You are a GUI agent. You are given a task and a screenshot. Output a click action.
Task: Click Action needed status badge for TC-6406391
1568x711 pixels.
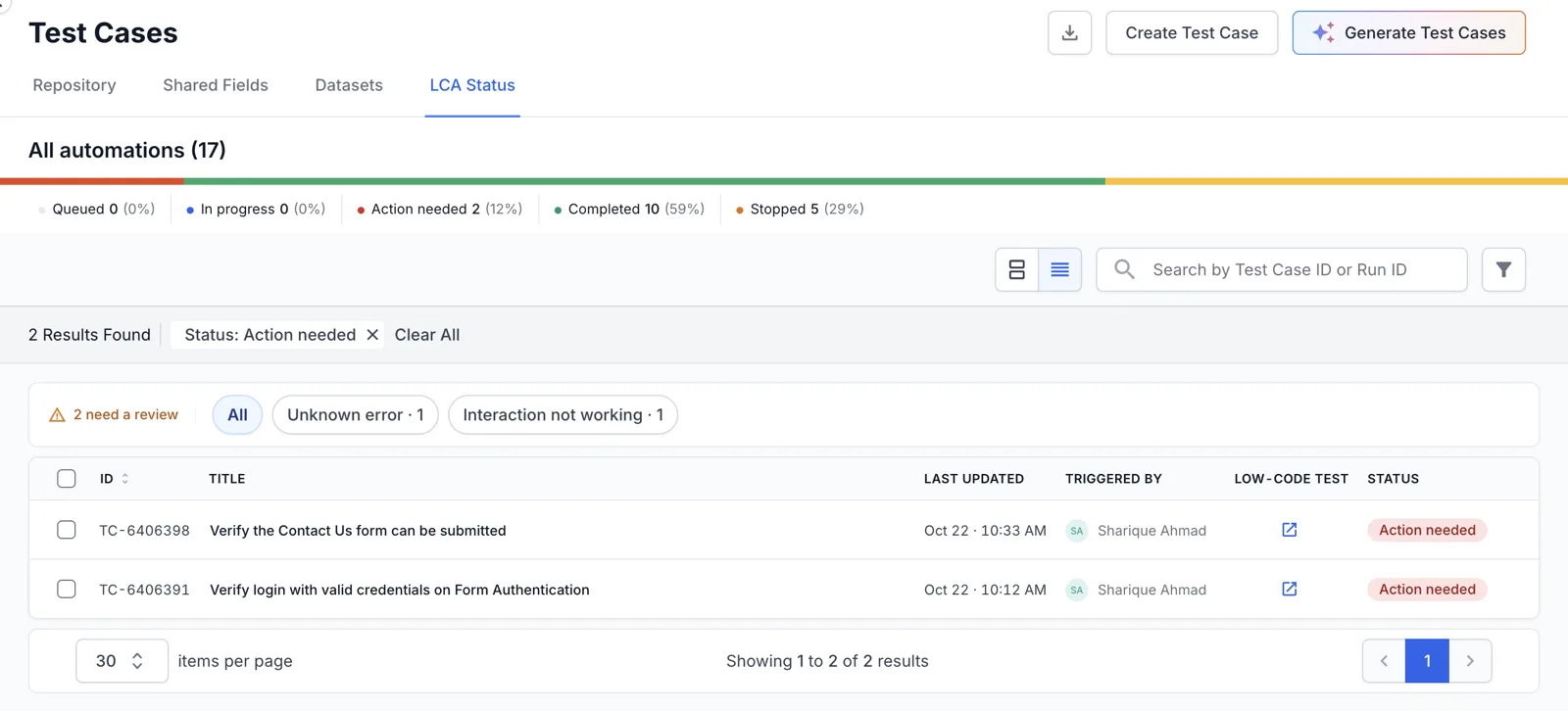coord(1427,589)
